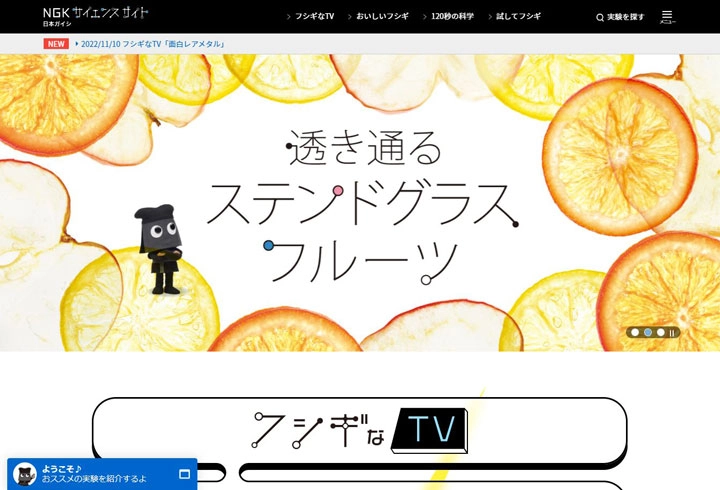720x490 pixels.
Task: Click the フシギな TV section heading
Action: point(359,431)
